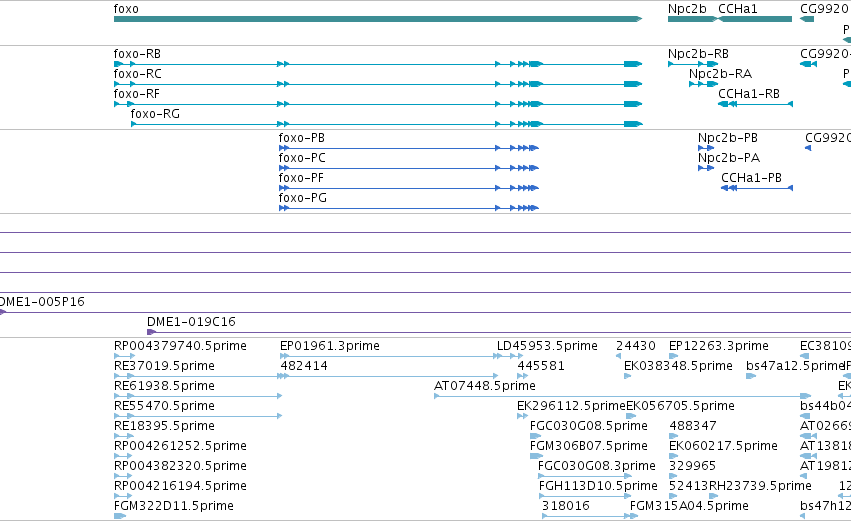The width and height of the screenshot is (851, 521).
Task: Click the FGC030G08.3prime EST label
Action: [597, 466]
